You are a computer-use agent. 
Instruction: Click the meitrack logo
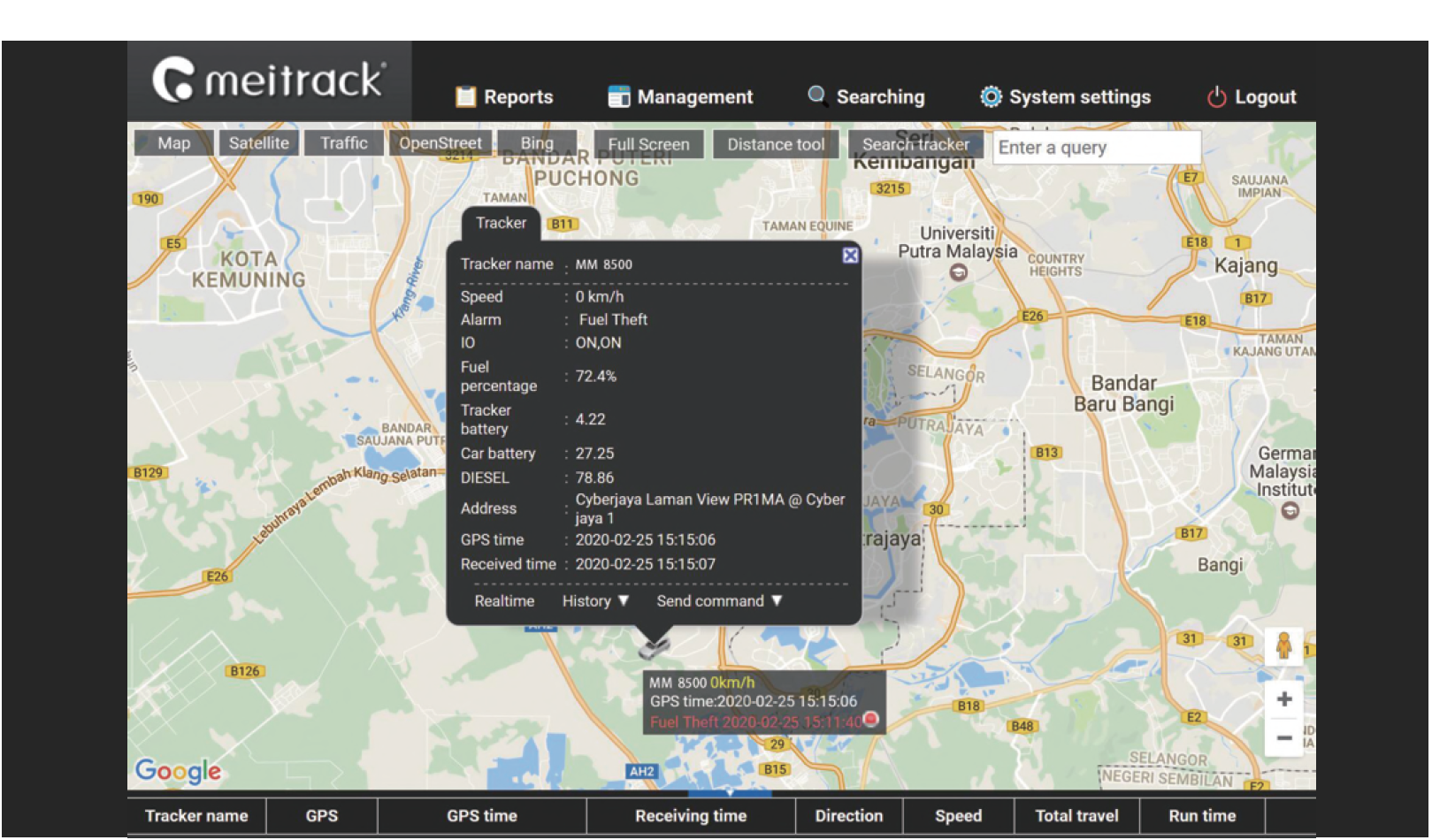[265, 80]
